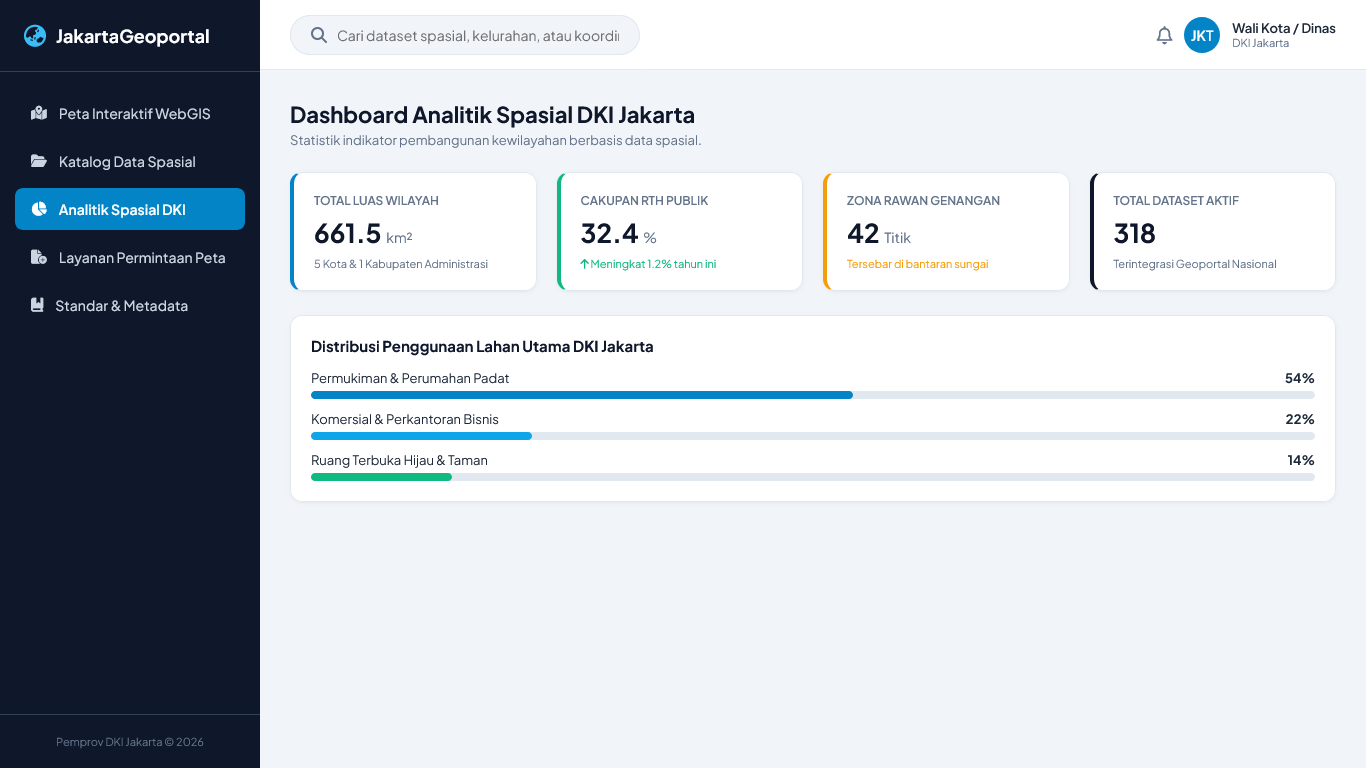This screenshot has width=1366, height=768.
Task: Click Dashboard Analitik Spasial DKI Jakarta title
Action: 492,114
